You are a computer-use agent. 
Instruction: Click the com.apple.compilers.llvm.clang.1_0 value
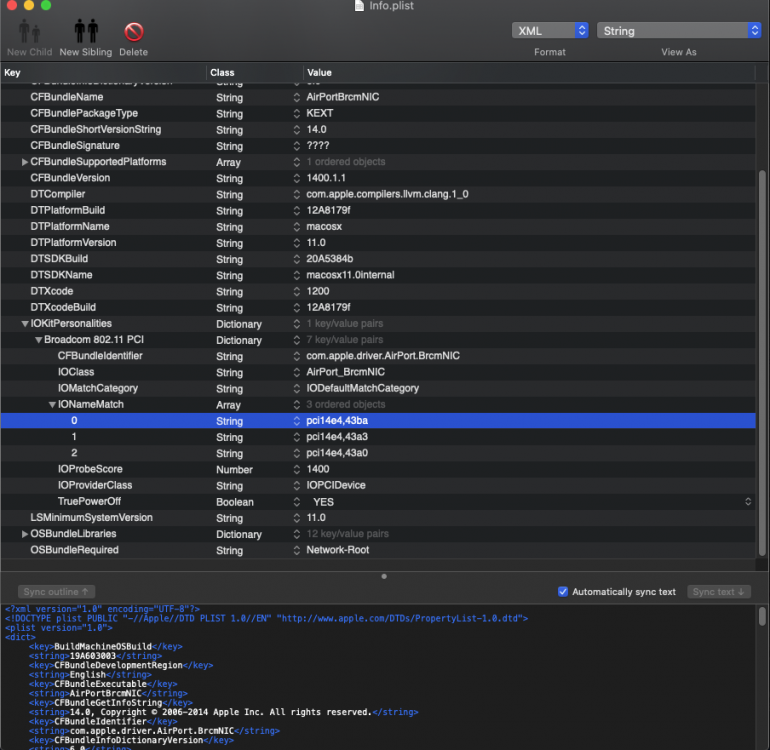click(387, 194)
